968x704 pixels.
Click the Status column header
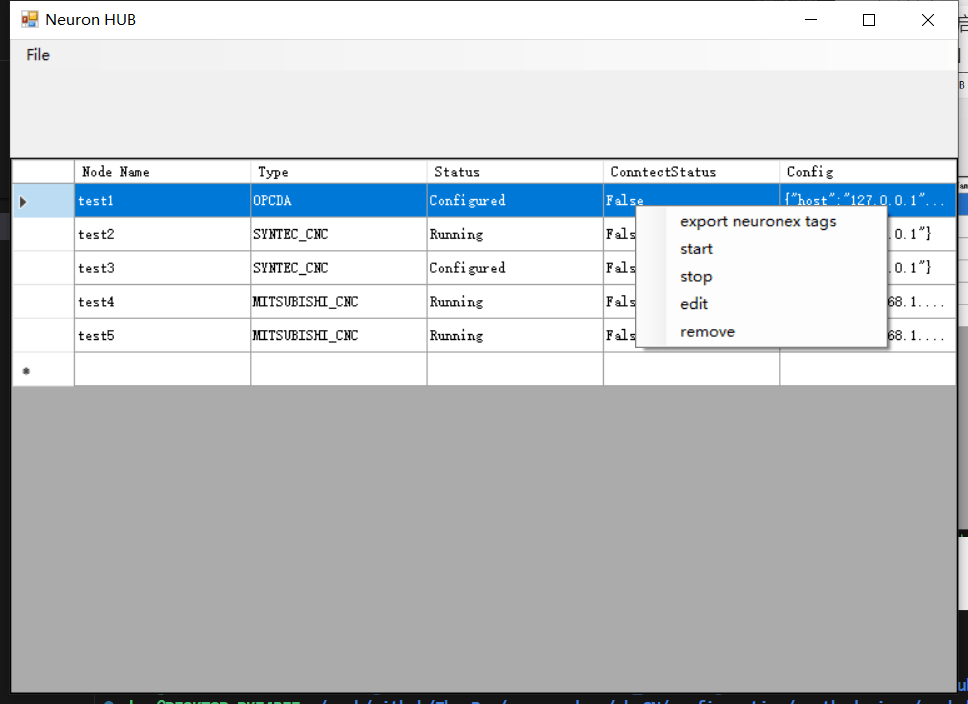point(514,172)
